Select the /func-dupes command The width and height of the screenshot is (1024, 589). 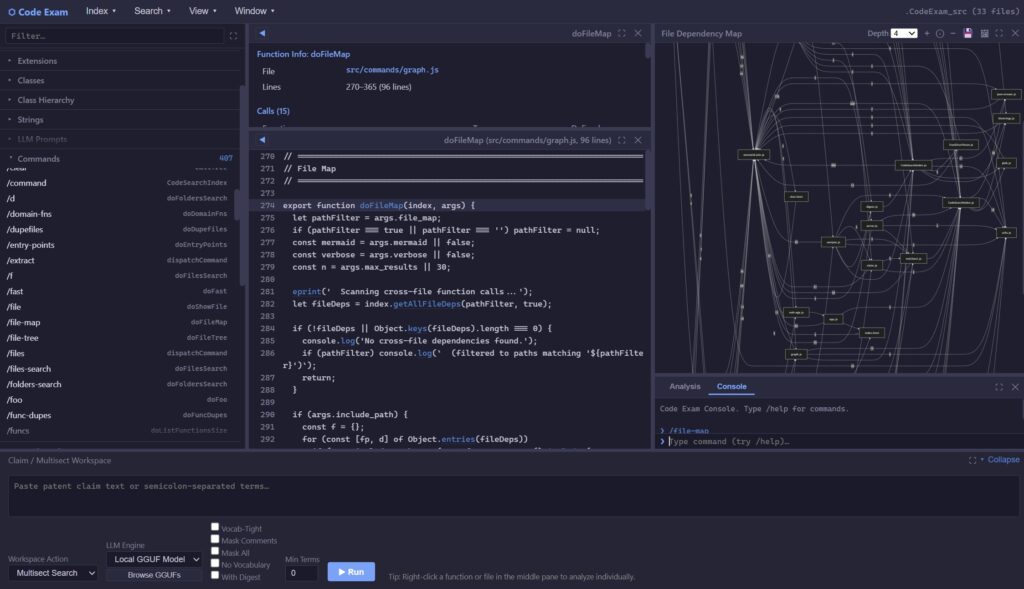click(118, 415)
